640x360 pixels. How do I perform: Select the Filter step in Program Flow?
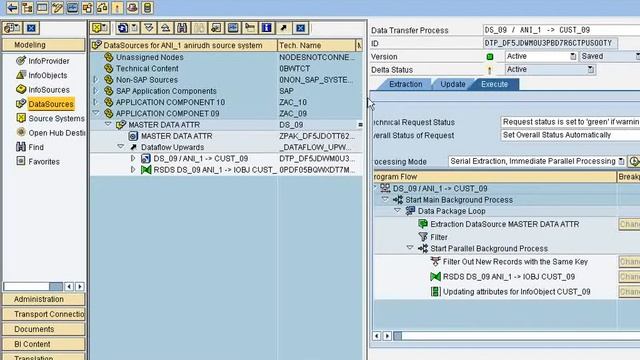click(439, 237)
